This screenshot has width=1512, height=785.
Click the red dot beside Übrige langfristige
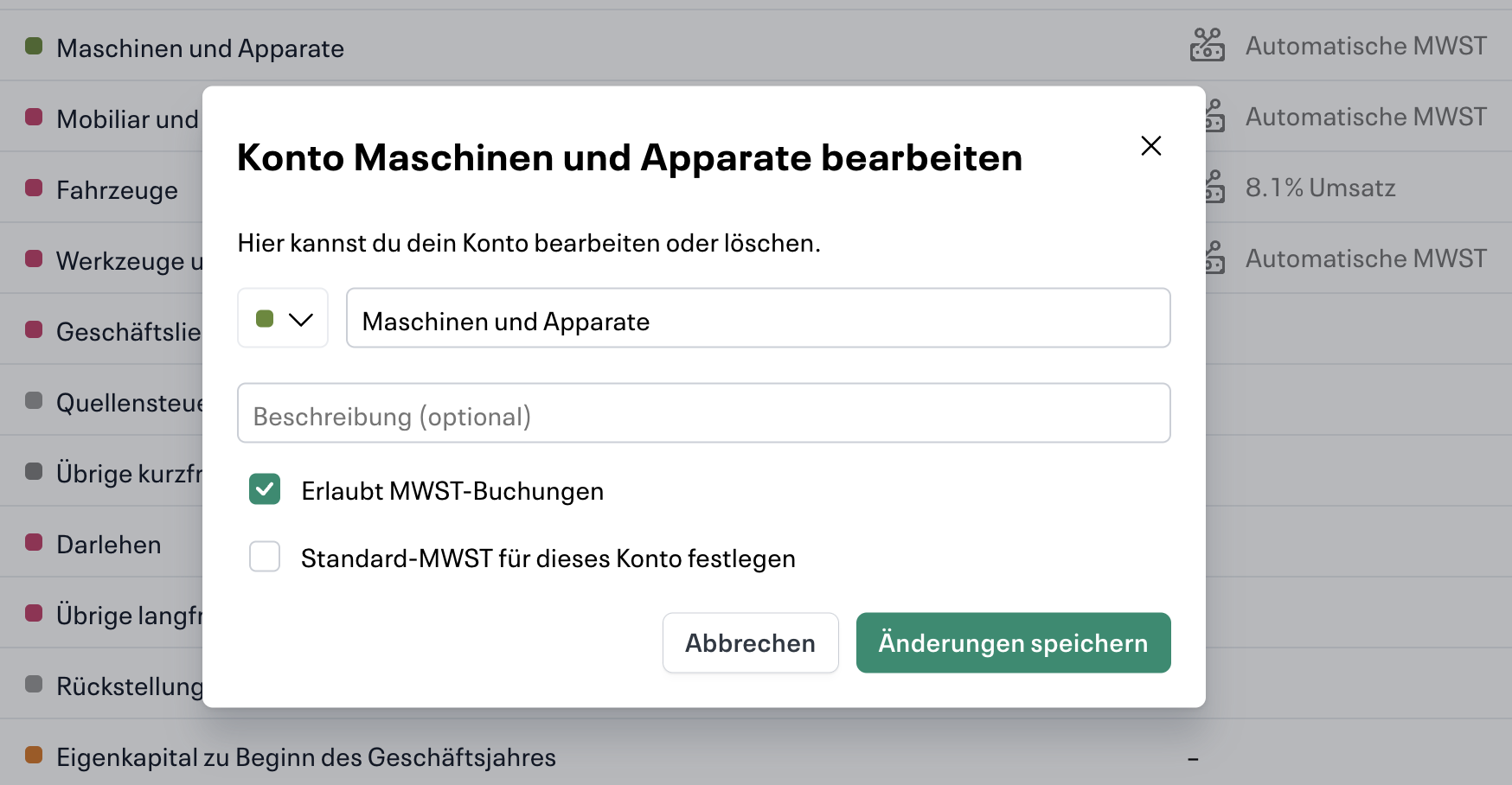pyautogui.click(x=35, y=613)
